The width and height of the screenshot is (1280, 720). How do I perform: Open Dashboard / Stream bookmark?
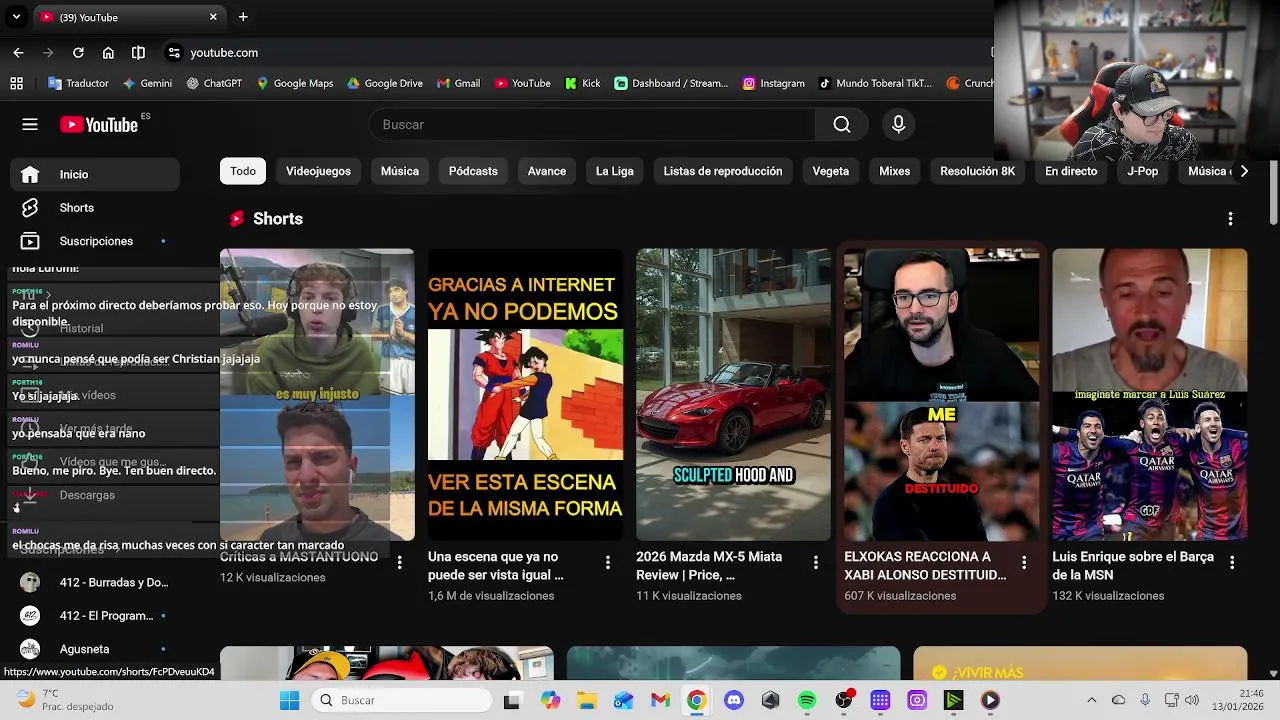(x=671, y=83)
